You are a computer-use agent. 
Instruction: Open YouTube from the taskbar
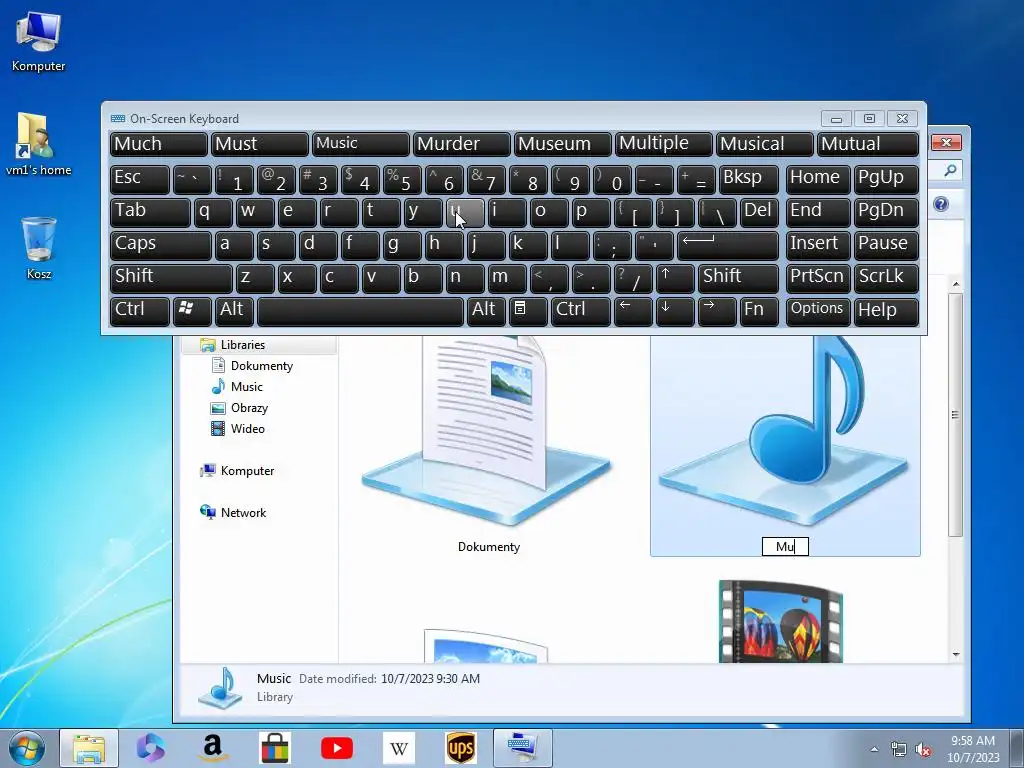pos(337,748)
